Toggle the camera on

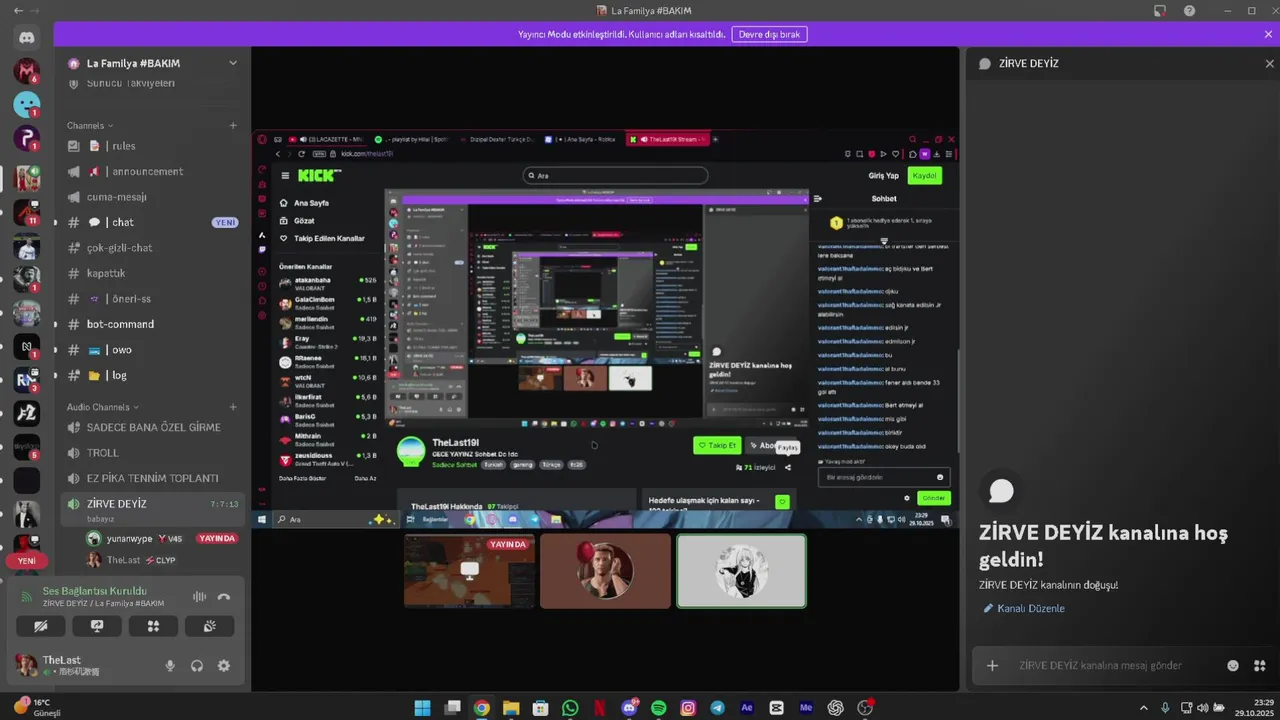point(41,626)
